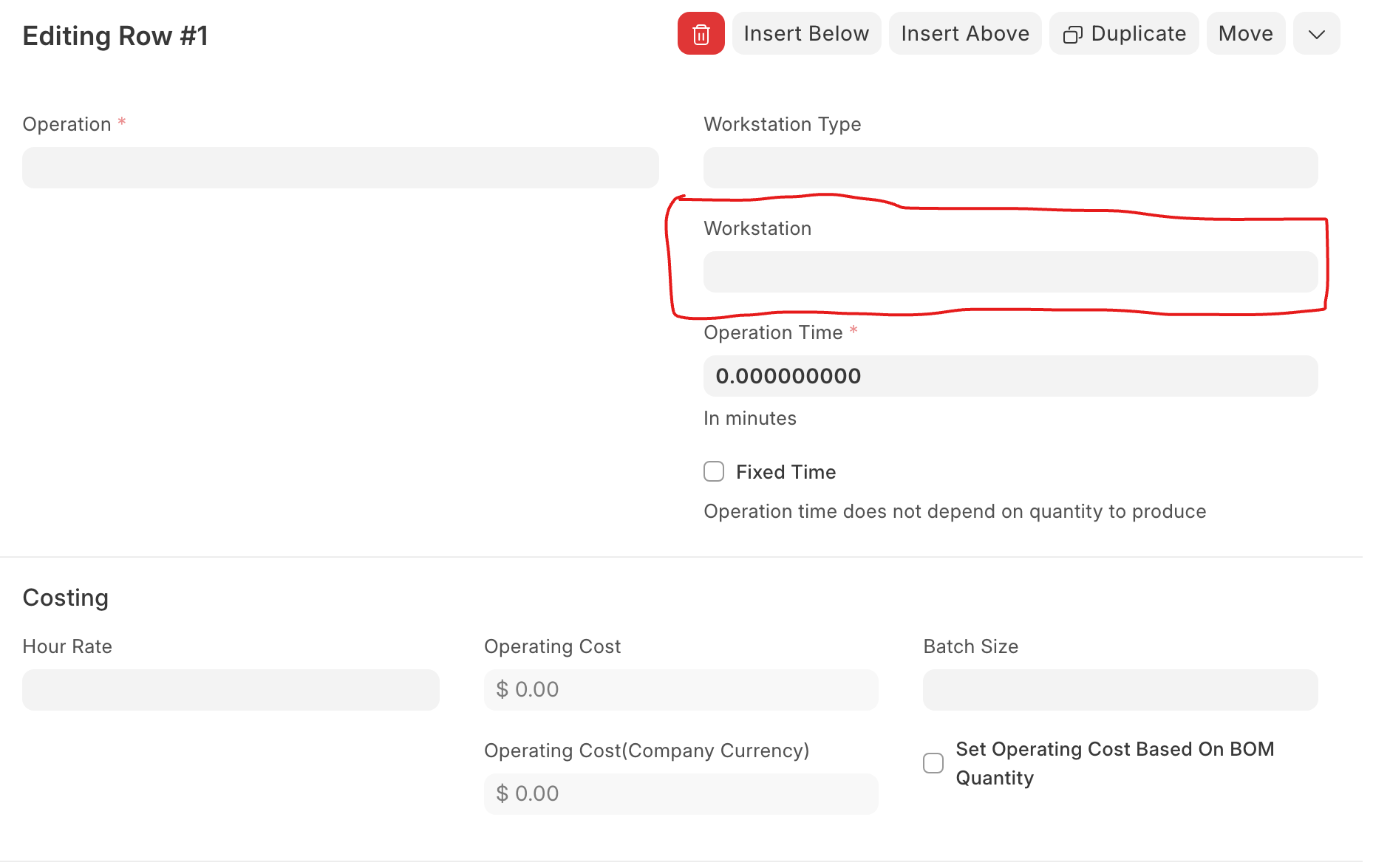Click the Hour Rate input field
The image size is (1373, 868).
231,690
